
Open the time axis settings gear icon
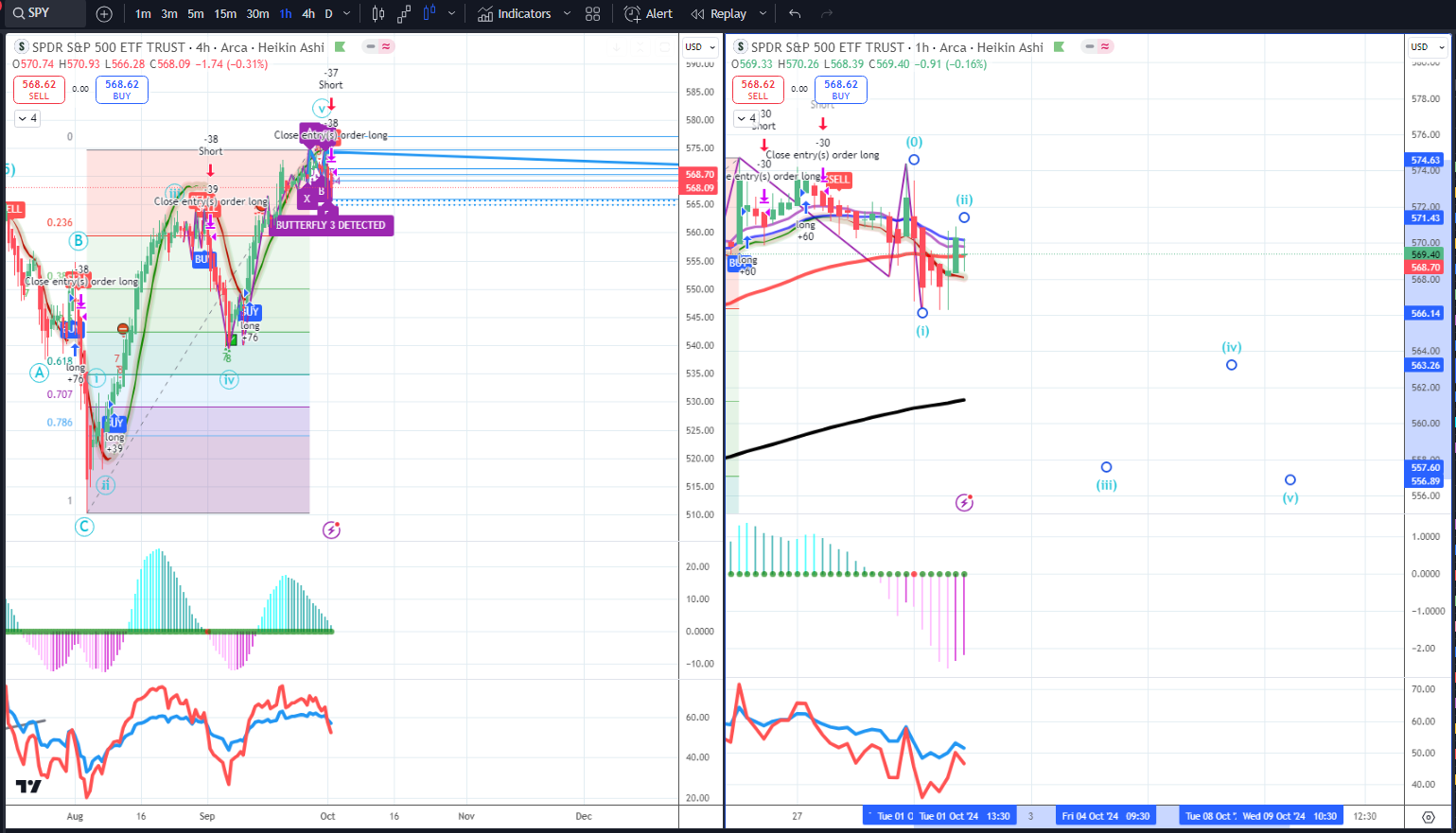(x=1429, y=816)
